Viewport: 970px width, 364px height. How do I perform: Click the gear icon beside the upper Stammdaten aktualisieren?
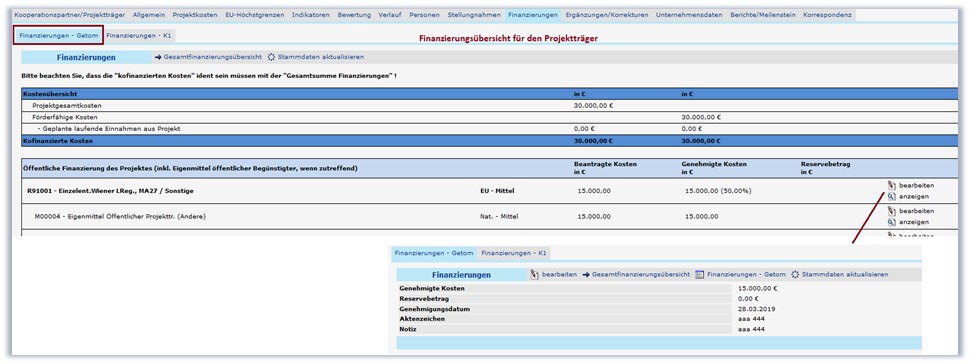click(x=271, y=57)
